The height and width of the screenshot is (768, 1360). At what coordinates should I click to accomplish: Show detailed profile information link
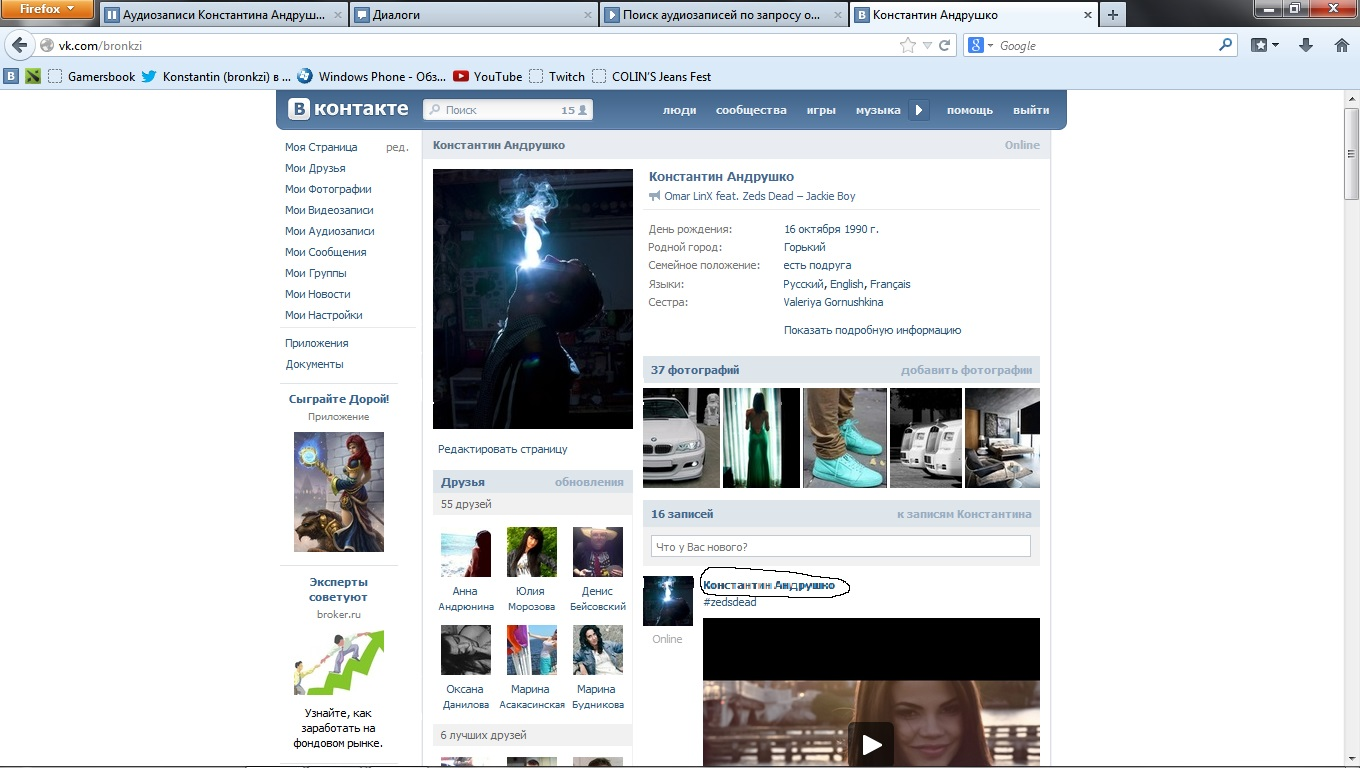872,330
